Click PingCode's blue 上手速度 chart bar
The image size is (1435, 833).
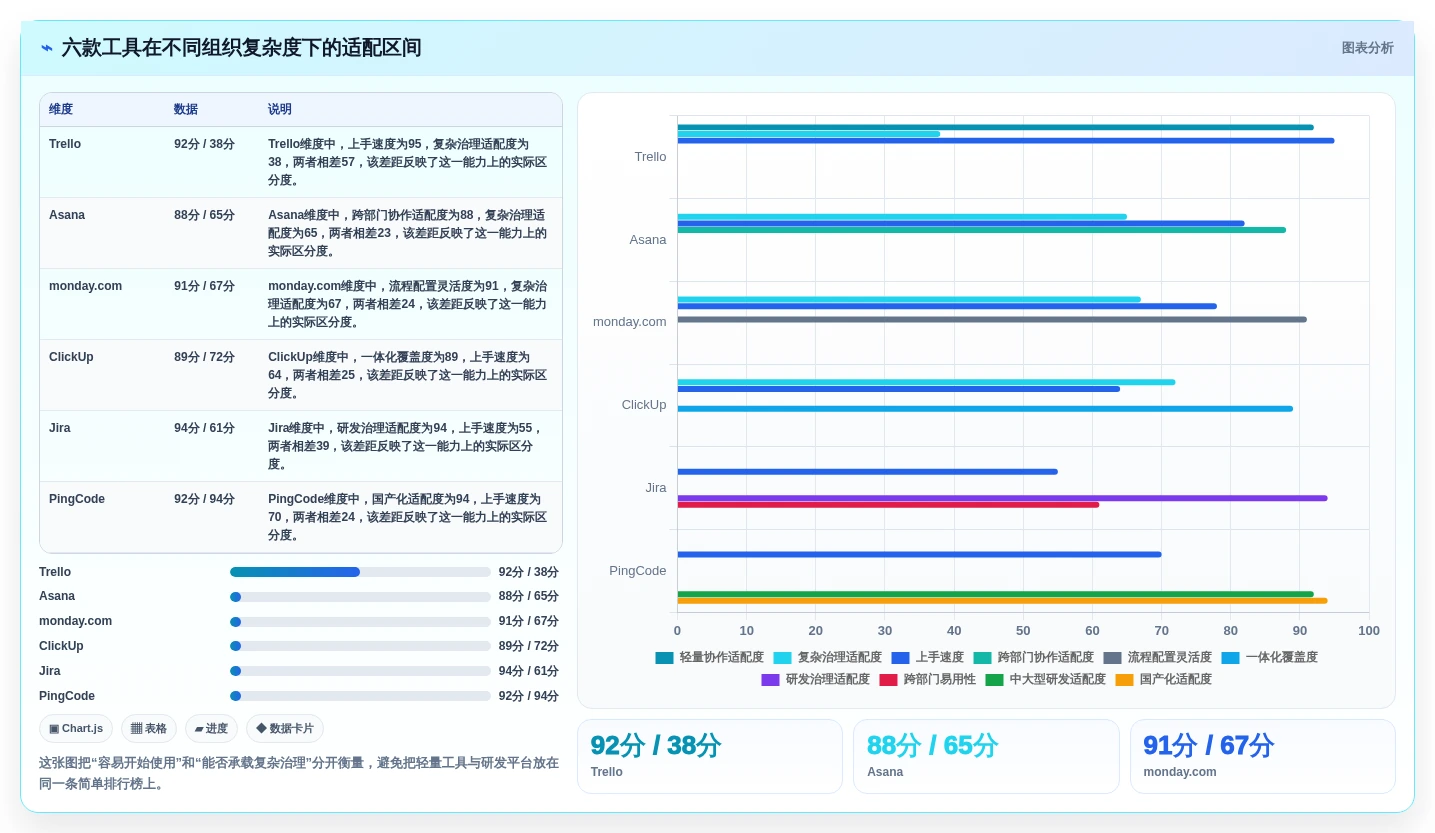point(920,554)
